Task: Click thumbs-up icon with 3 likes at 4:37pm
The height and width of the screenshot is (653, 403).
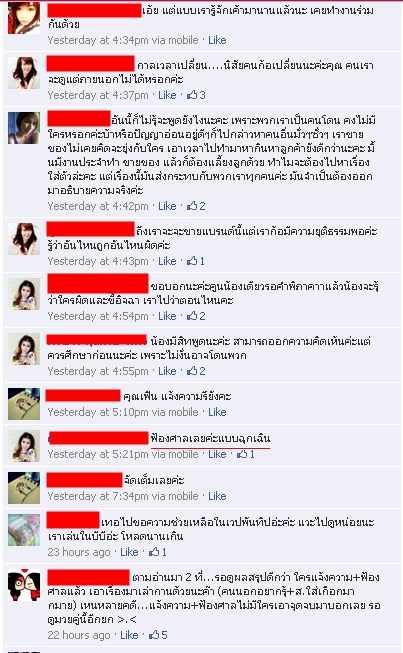Action: [192, 95]
